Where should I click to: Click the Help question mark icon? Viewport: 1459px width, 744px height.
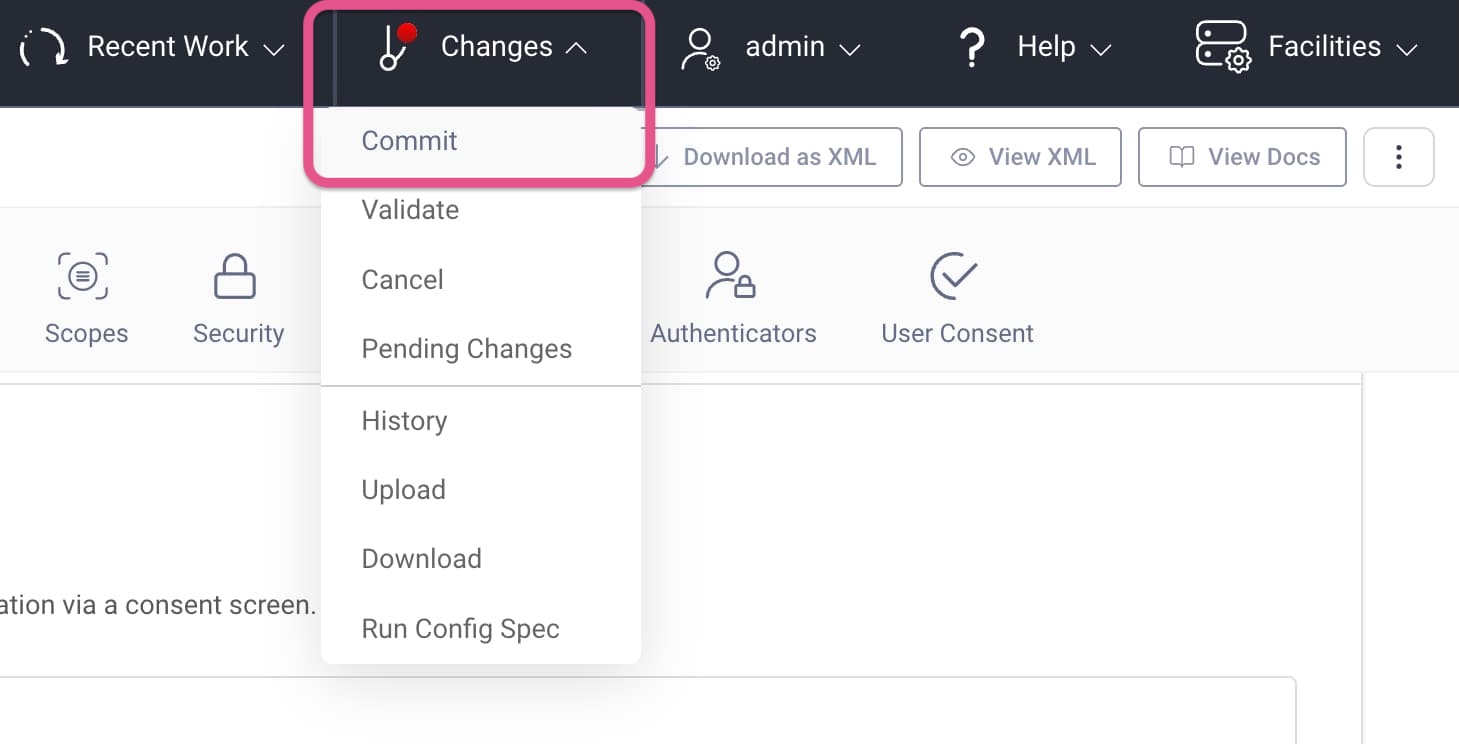969,46
